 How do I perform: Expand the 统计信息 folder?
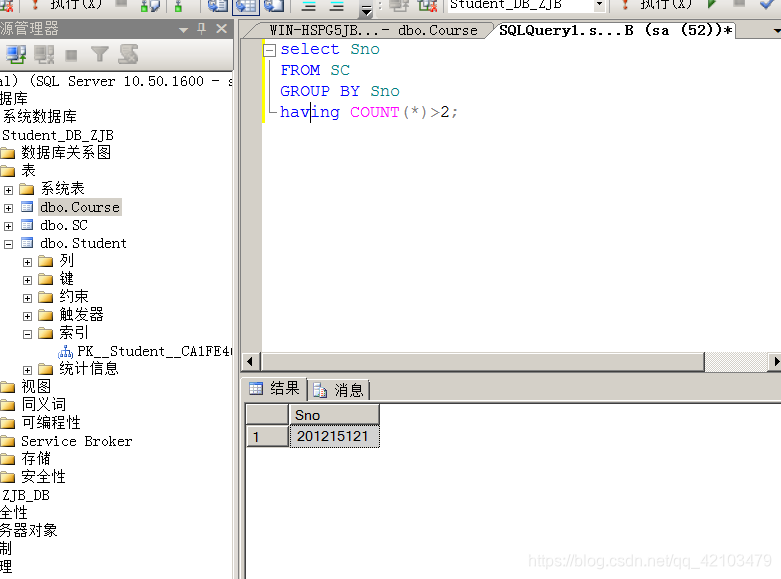click(27, 370)
